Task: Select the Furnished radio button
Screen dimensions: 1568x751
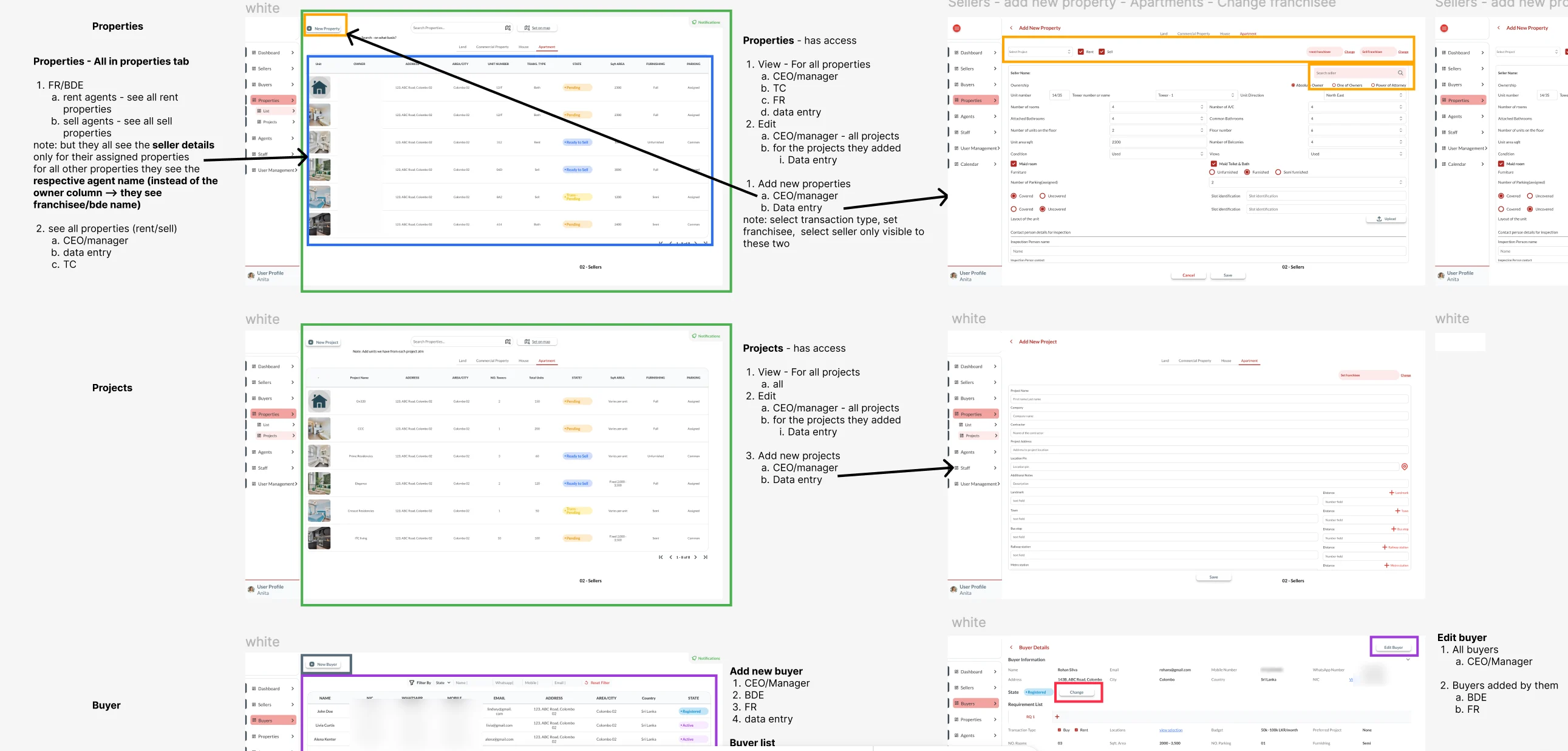Action: 1247,173
